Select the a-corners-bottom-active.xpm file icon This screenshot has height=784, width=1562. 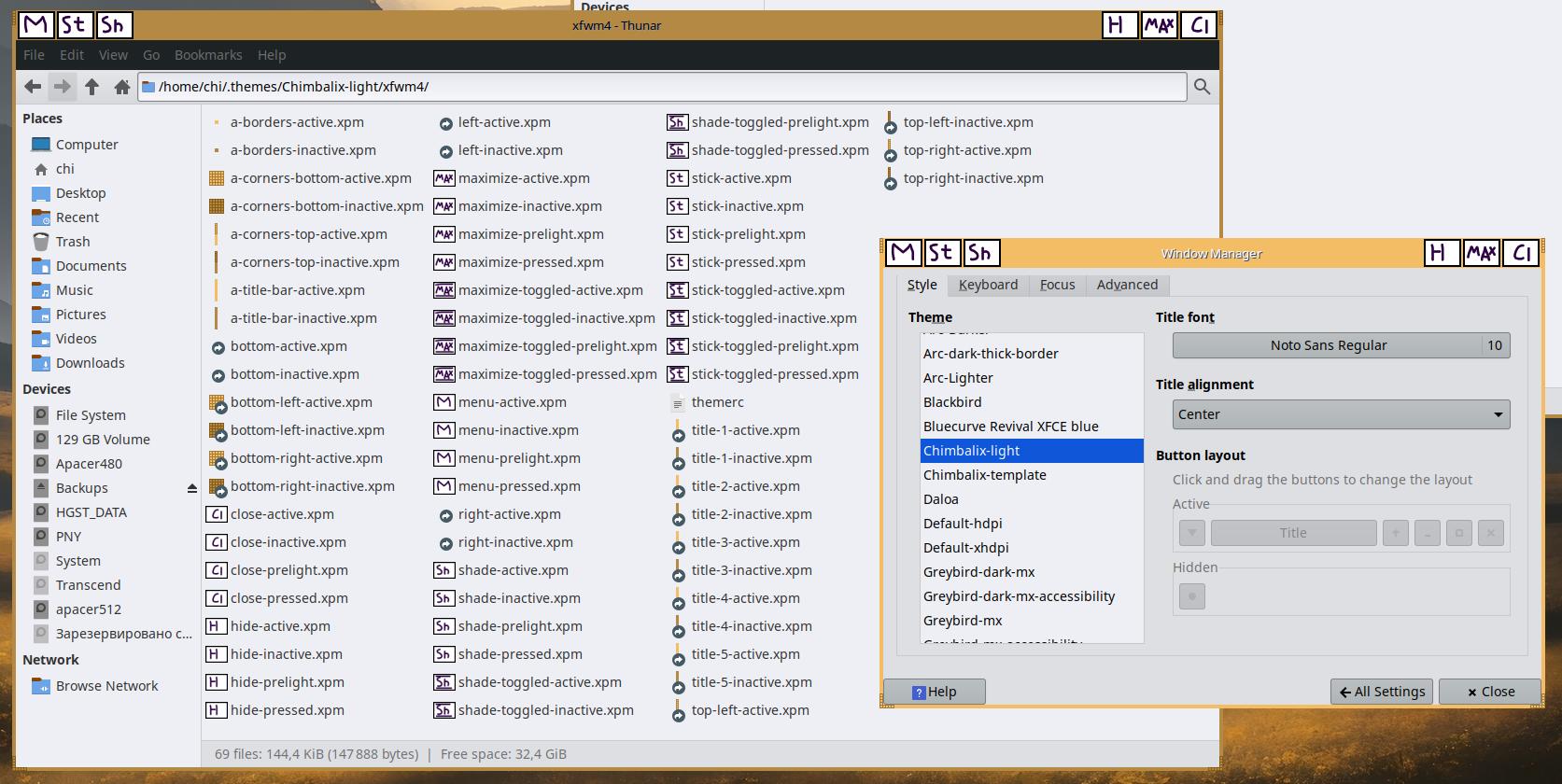[217, 178]
